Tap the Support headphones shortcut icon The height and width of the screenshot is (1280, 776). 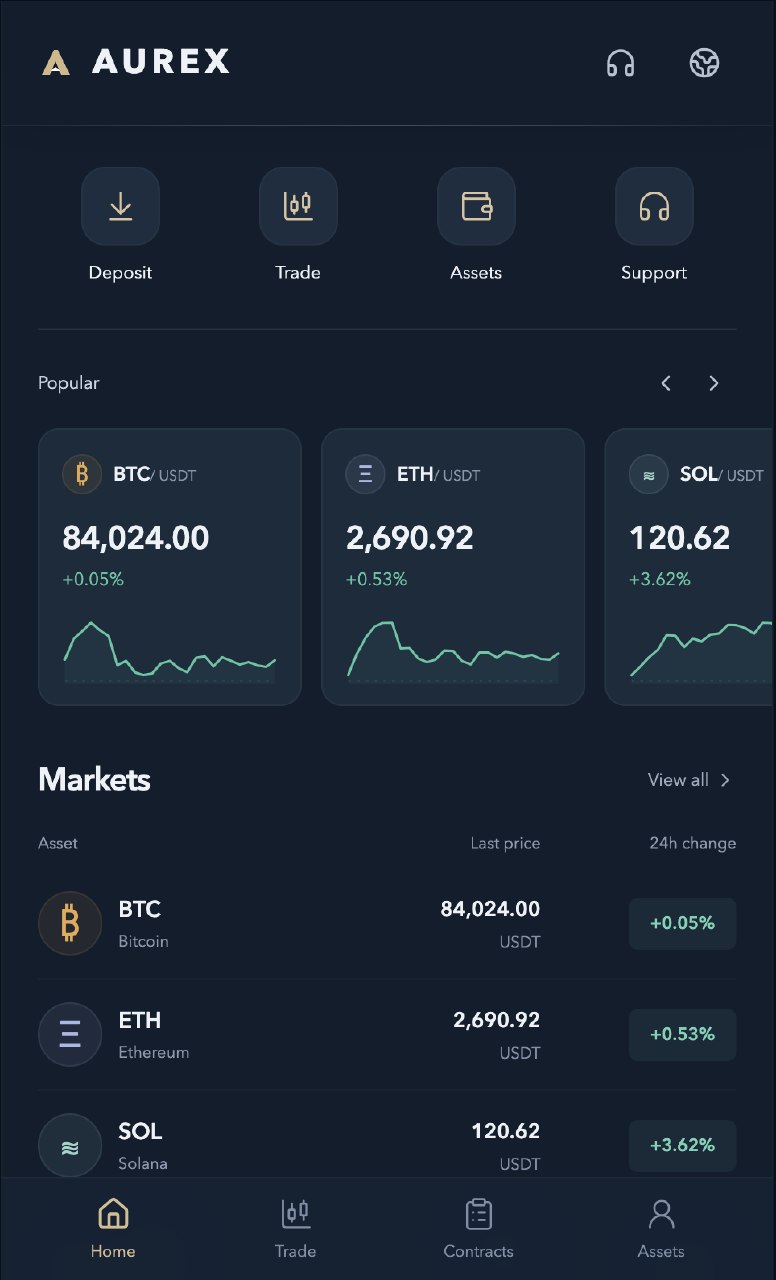(x=654, y=206)
